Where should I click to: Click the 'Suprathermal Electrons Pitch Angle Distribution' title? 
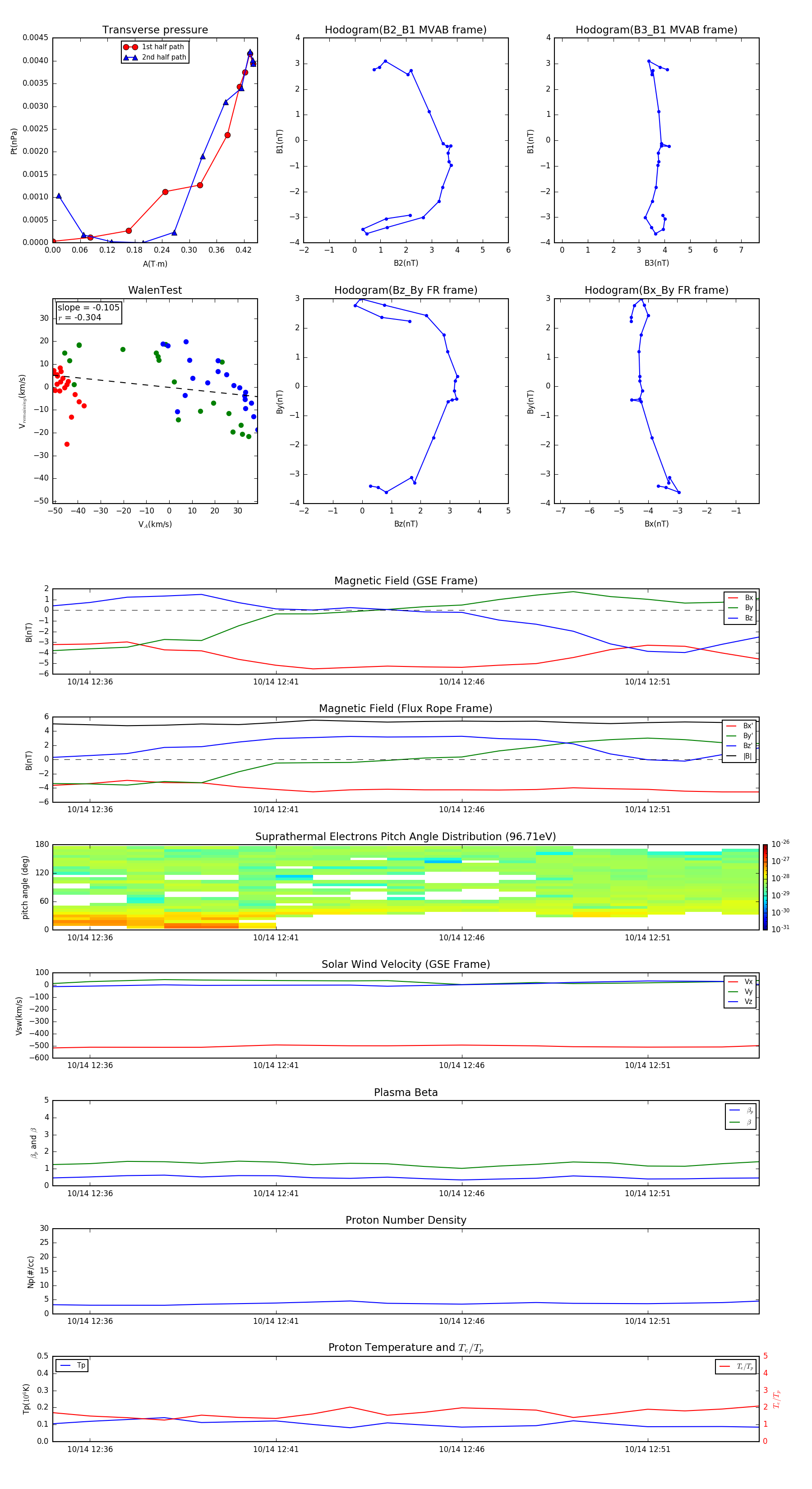pos(406,837)
